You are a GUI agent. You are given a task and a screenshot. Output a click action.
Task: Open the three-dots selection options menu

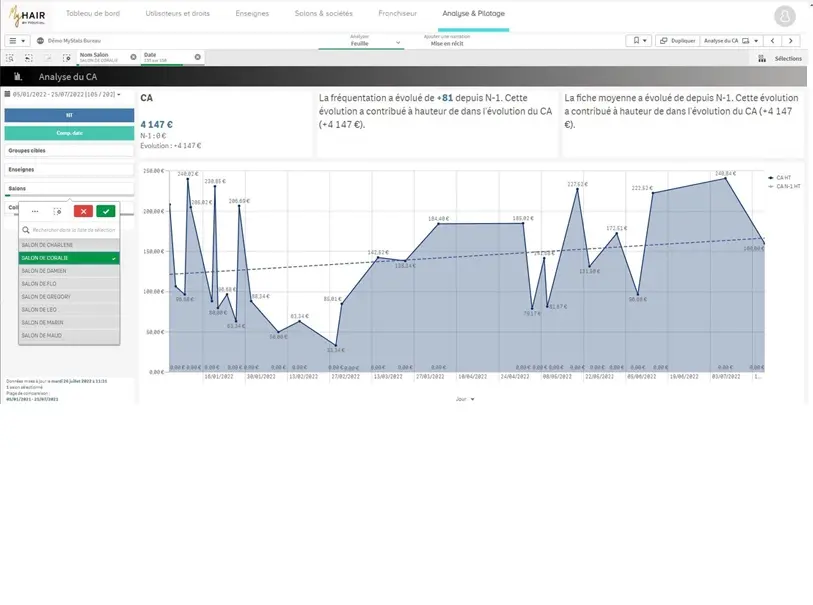pos(36,211)
